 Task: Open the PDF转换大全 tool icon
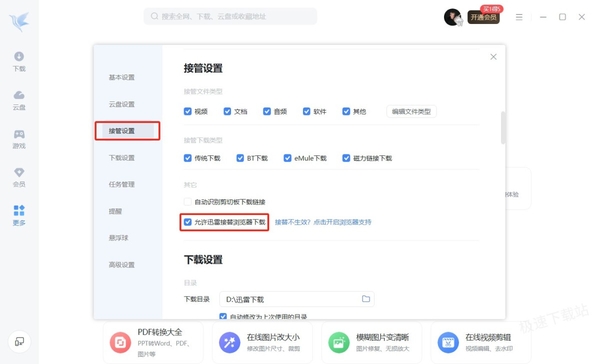coord(120,342)
